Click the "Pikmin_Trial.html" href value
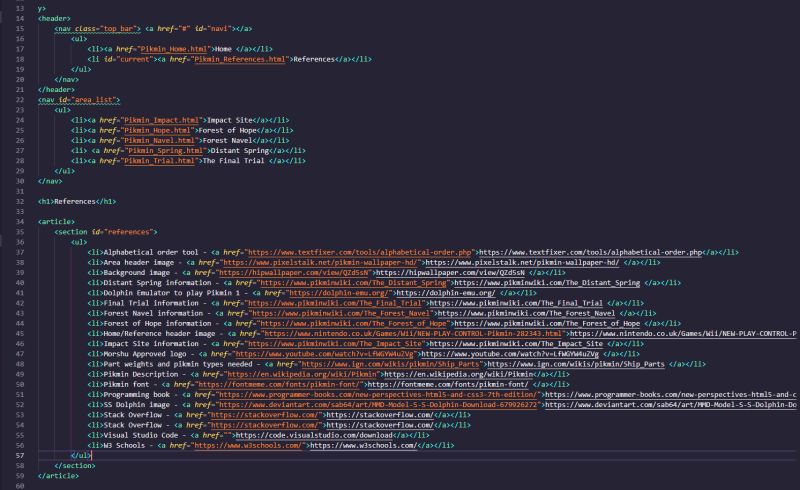The width and height of the screenshot is (800, 490). click(159, 161)
